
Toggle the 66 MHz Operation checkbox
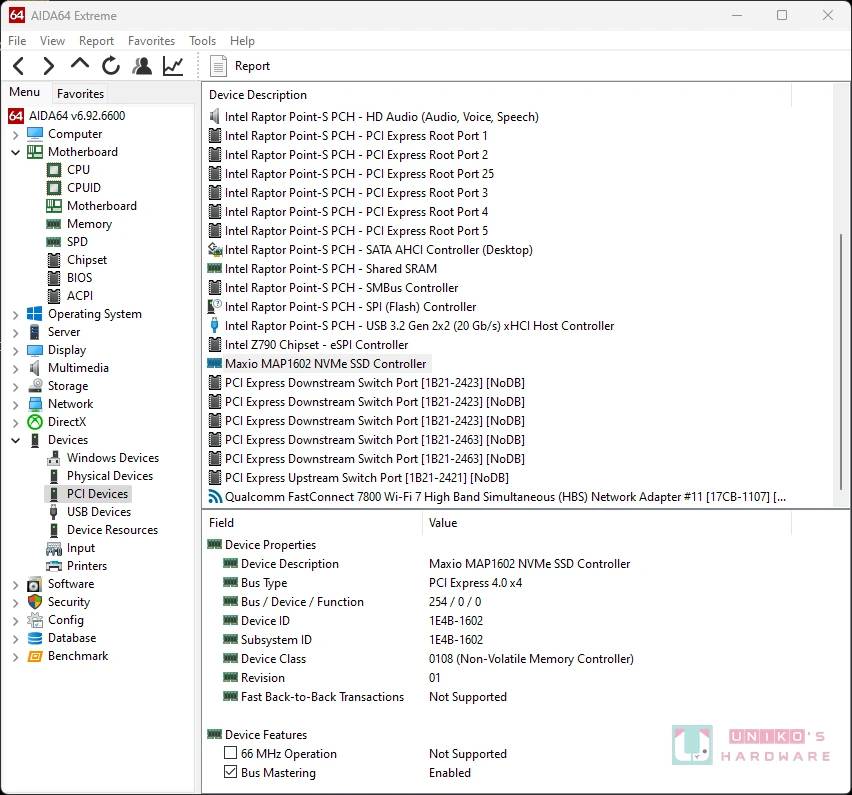[231, 754]
